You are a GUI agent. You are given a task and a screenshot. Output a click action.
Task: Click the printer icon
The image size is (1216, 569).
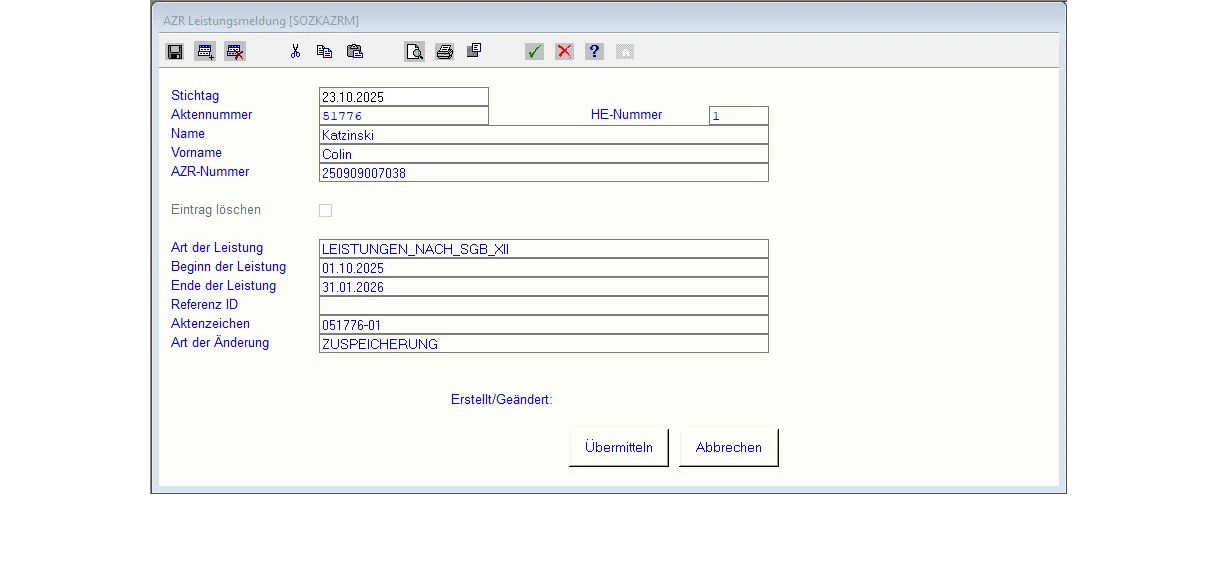pyautogui.click(x=445, y=51)
